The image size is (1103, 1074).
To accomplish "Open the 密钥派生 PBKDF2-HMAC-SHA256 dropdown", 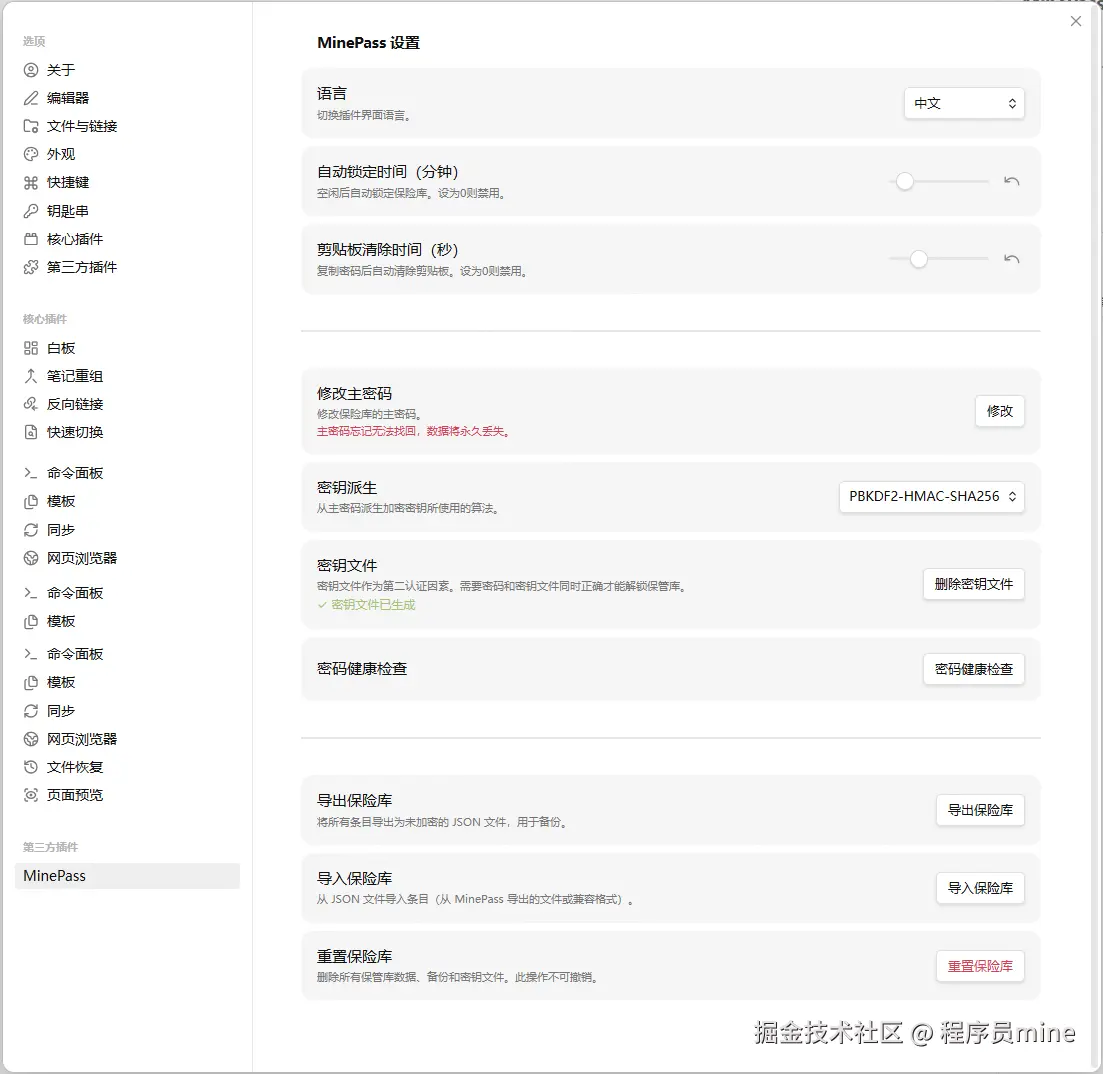I will 931,497.
